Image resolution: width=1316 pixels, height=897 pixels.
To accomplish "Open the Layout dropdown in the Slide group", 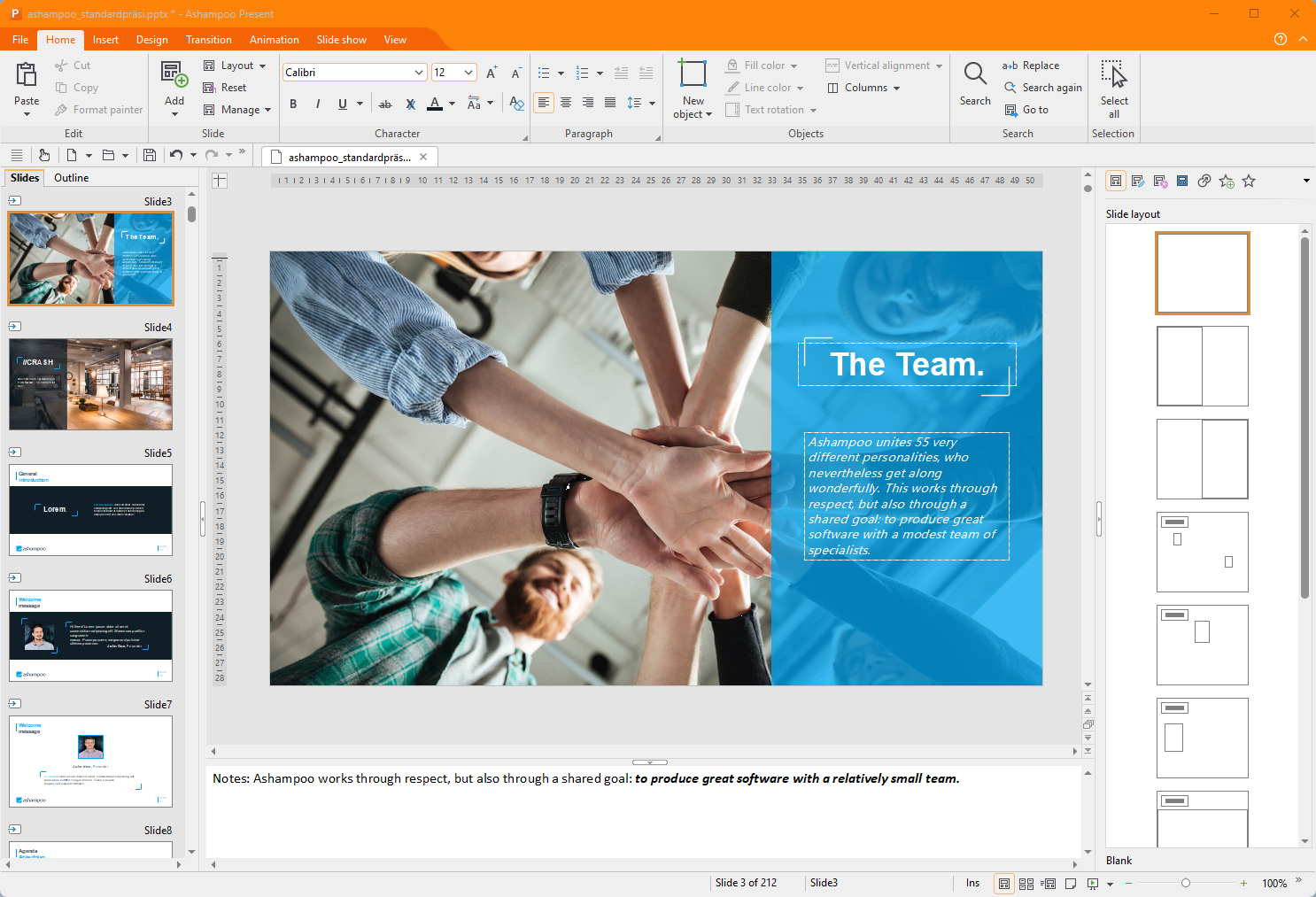I will tap(236, 65).
